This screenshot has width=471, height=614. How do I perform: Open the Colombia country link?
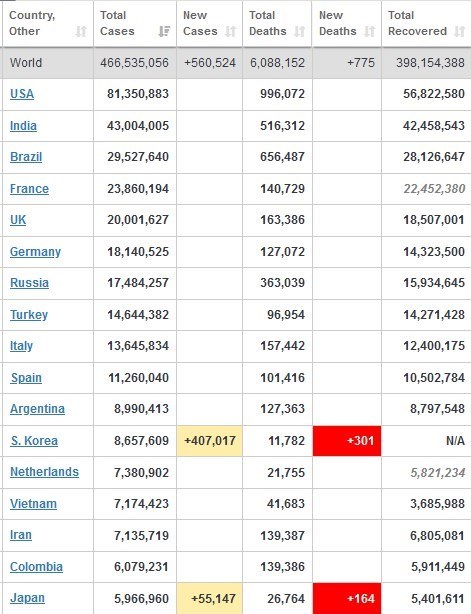36,567
